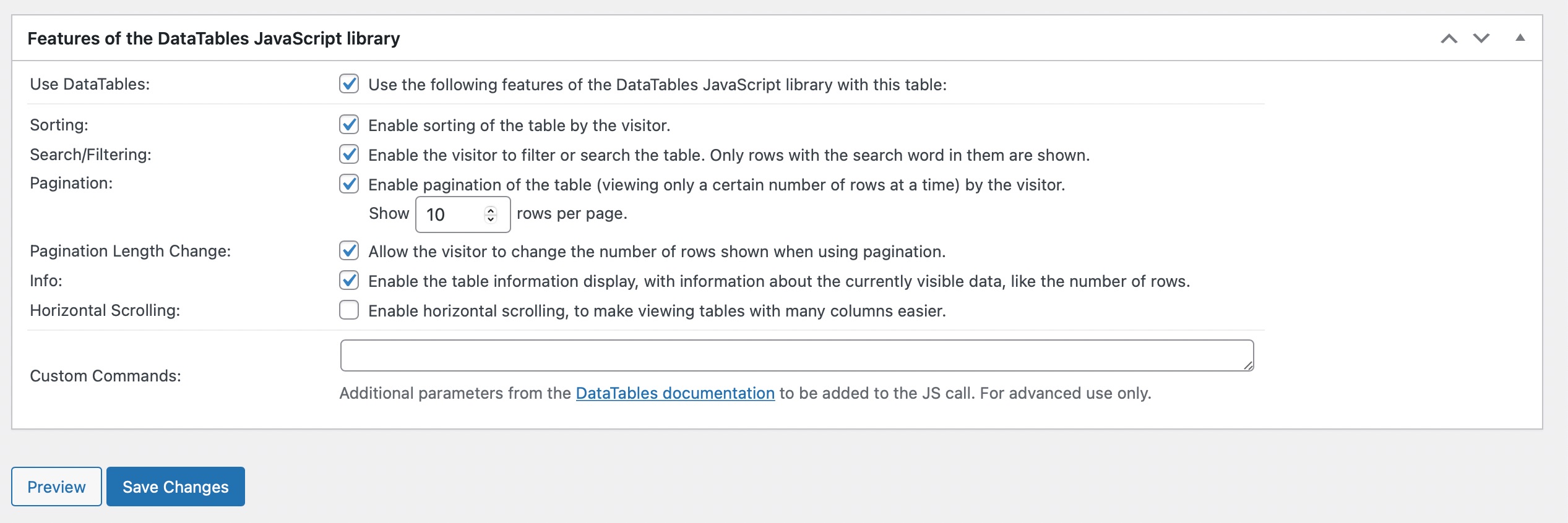Viewport: 1568px width, 523px height.
Task: Uncheck the Search/Filtering checkbox
Action: (x=349, y=154)
